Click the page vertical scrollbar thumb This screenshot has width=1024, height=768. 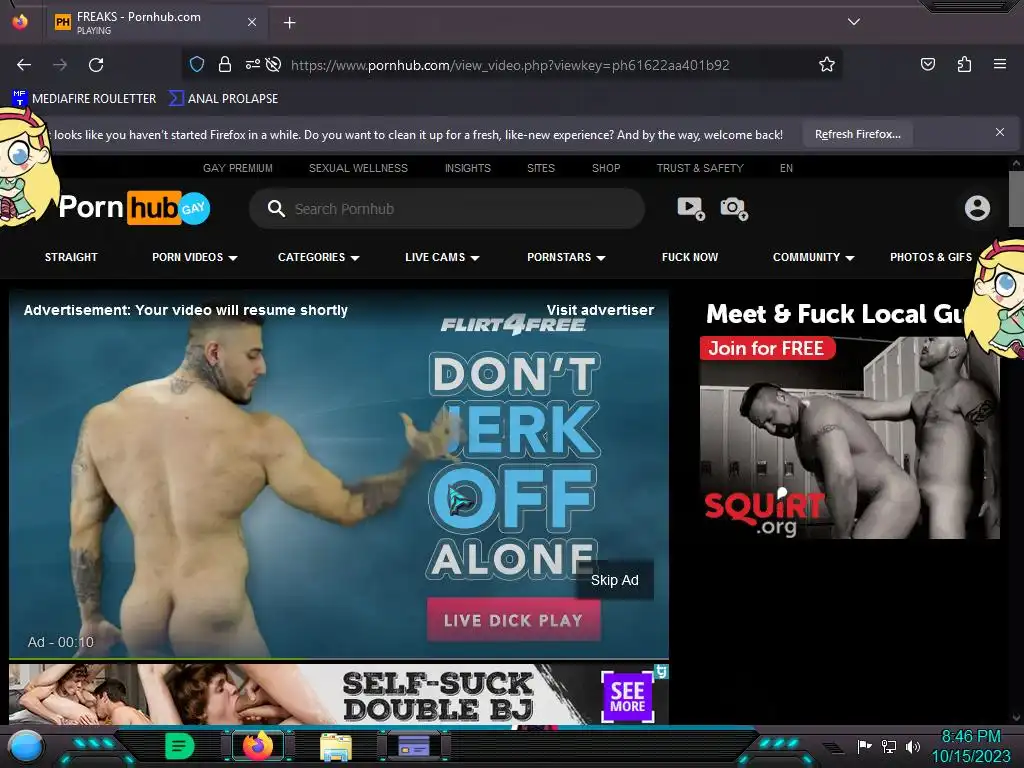(1016, 199)
